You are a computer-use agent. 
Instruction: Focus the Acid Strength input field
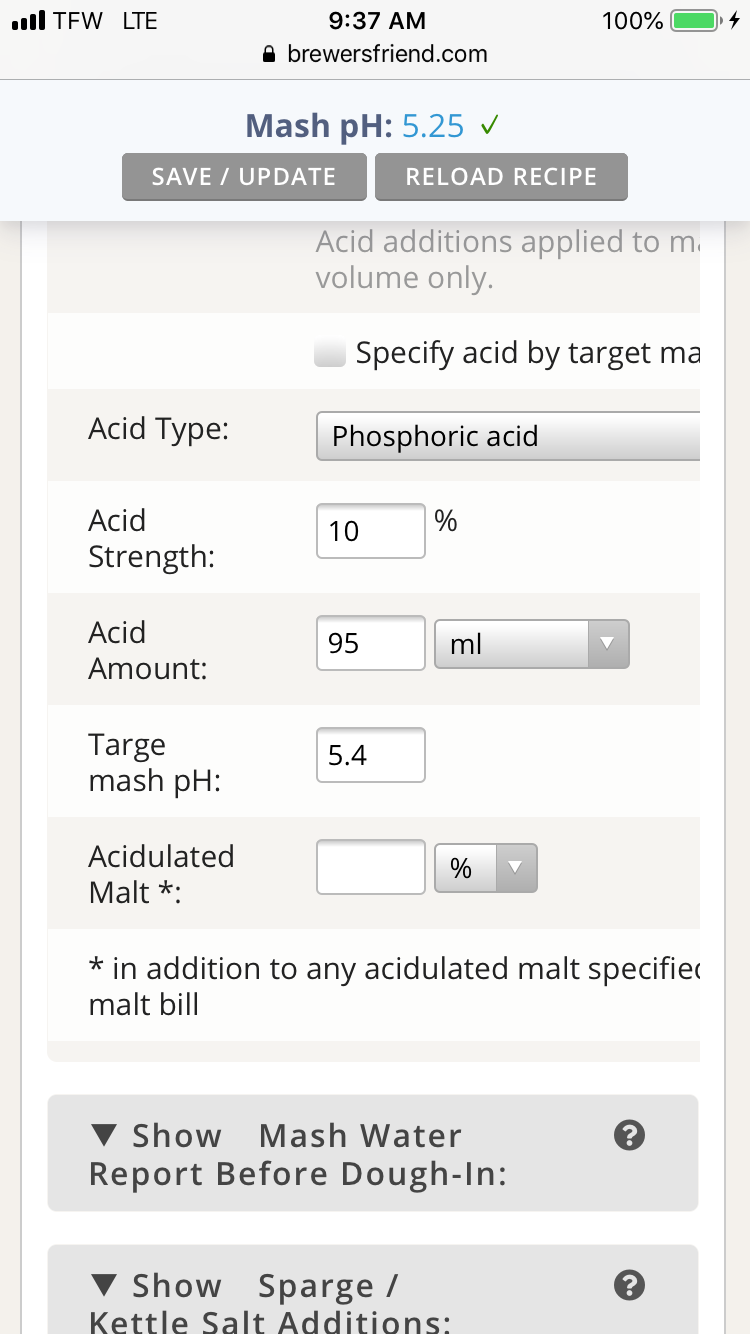(x=371, y=531)
